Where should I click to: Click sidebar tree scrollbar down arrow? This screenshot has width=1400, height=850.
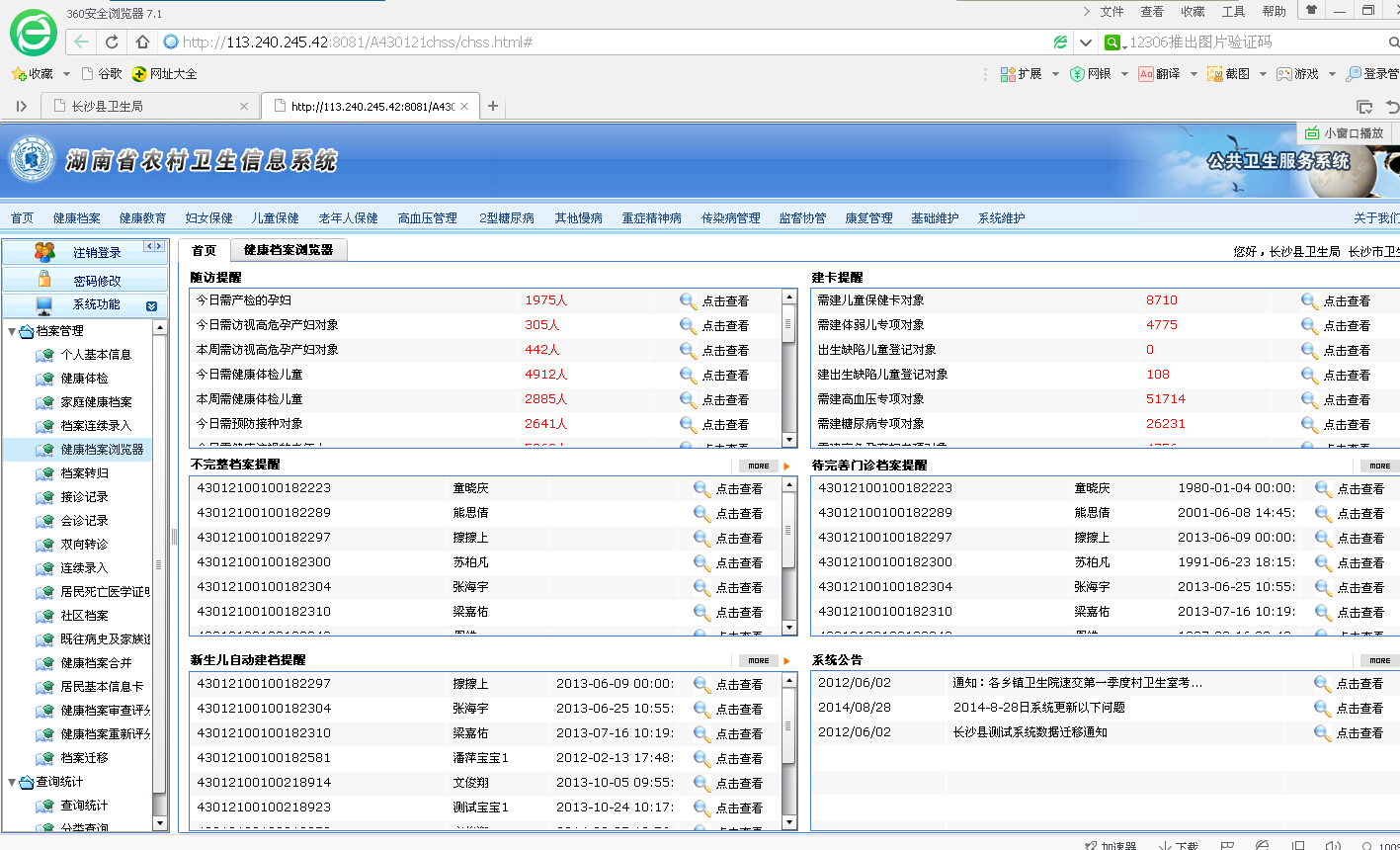[x=160, y=821]
